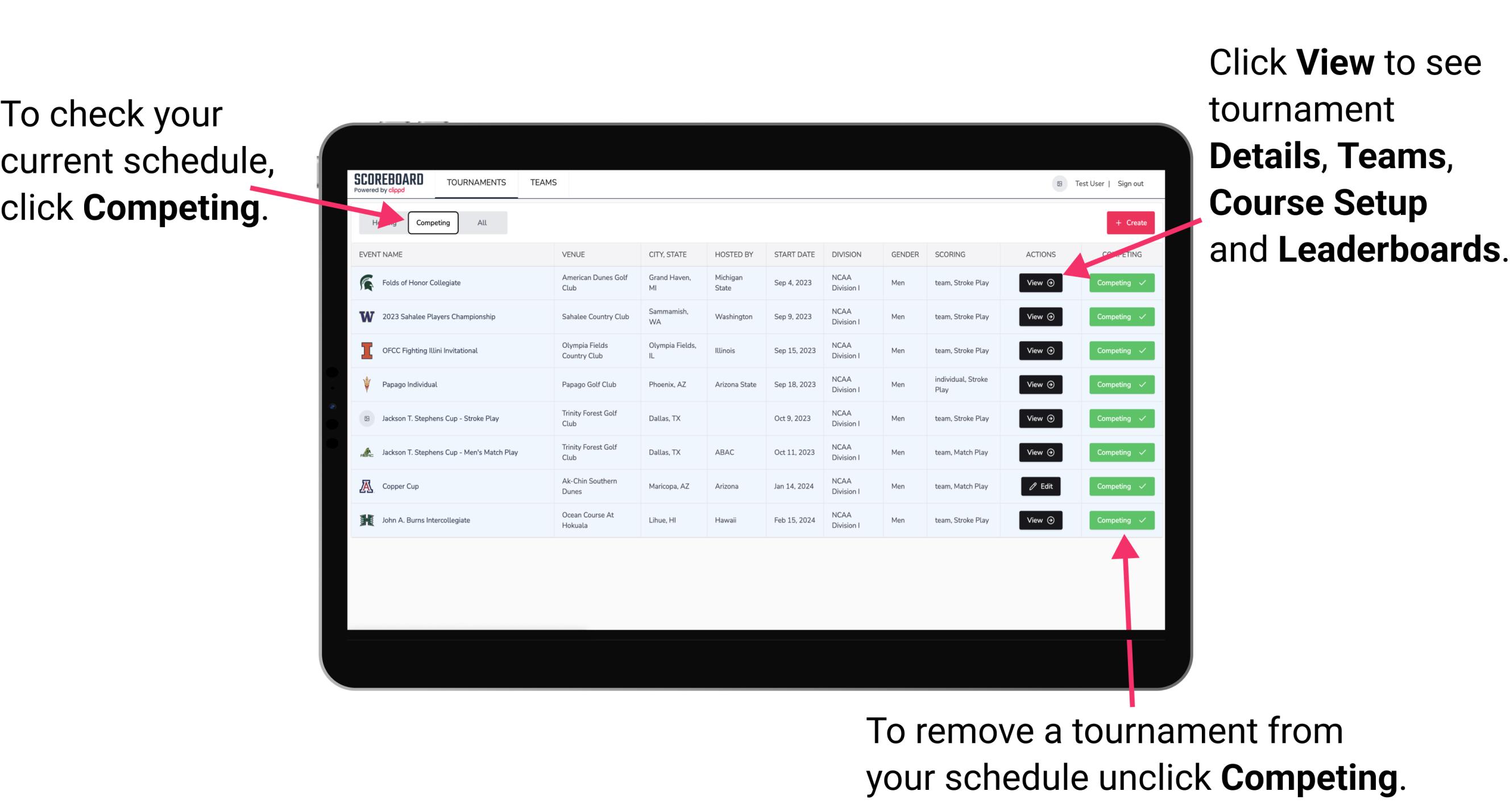Click the View icon for Papago Individual
This screenshot has width=1510, height=812.
pyautogui.click(x=1040, y=384)
